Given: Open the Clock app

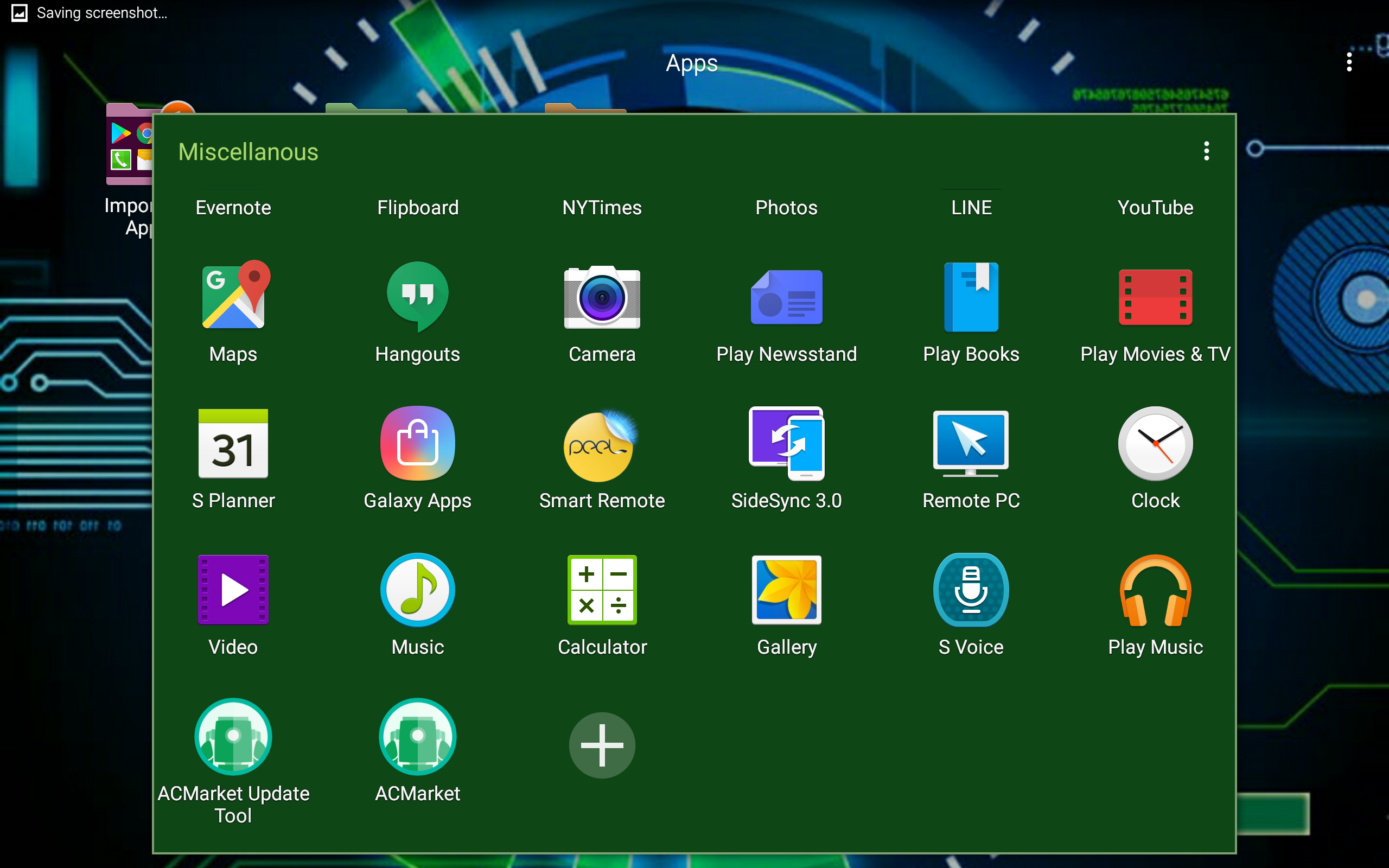Looking at the screenshot, I should tap(1155, 443).
